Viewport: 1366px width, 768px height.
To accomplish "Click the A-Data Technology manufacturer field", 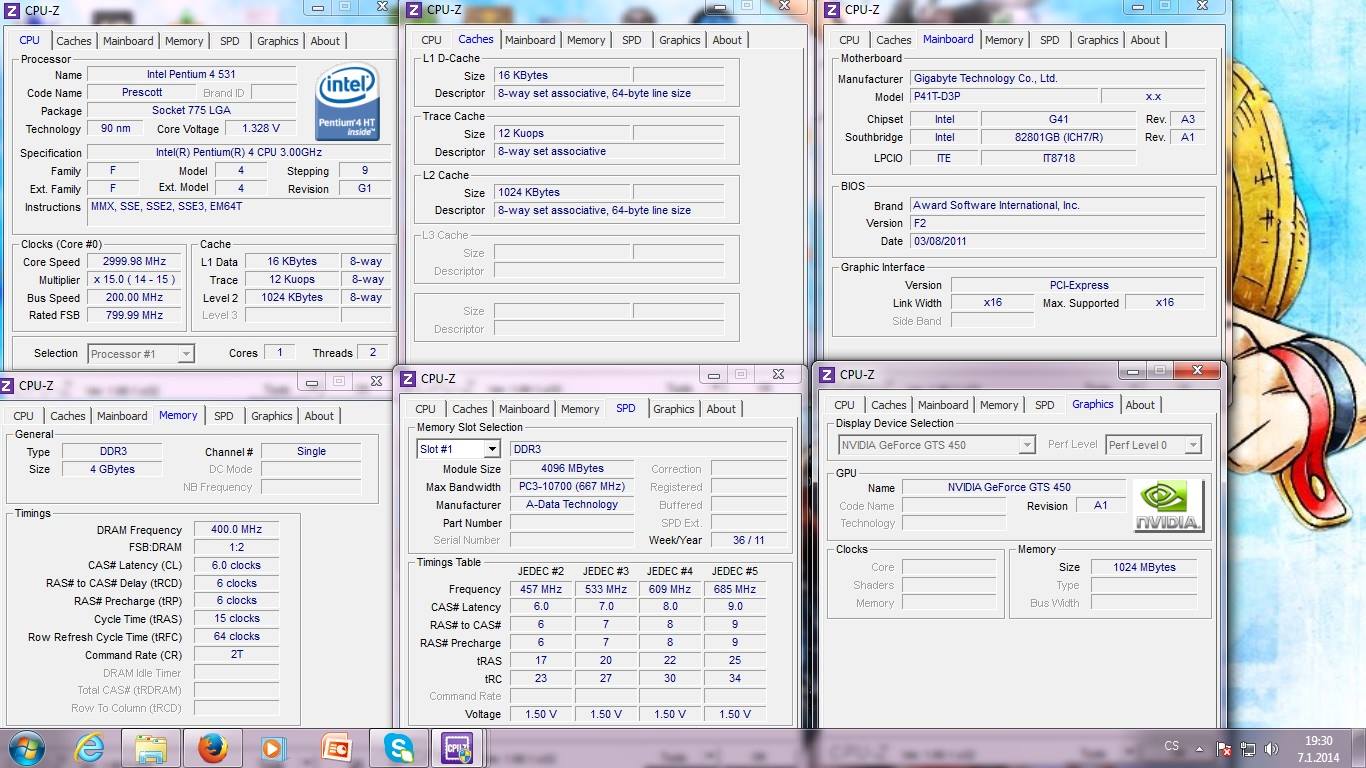I will click(572, 504).
